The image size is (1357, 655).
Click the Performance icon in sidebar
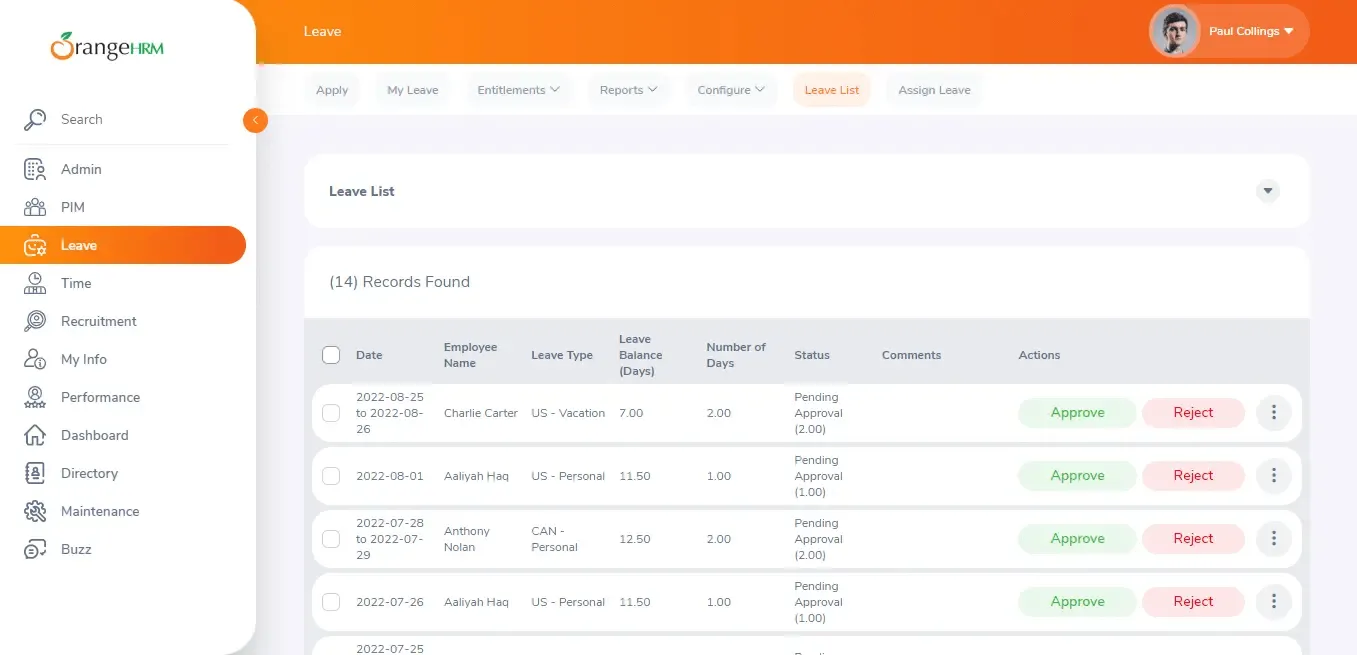point(35,397)
